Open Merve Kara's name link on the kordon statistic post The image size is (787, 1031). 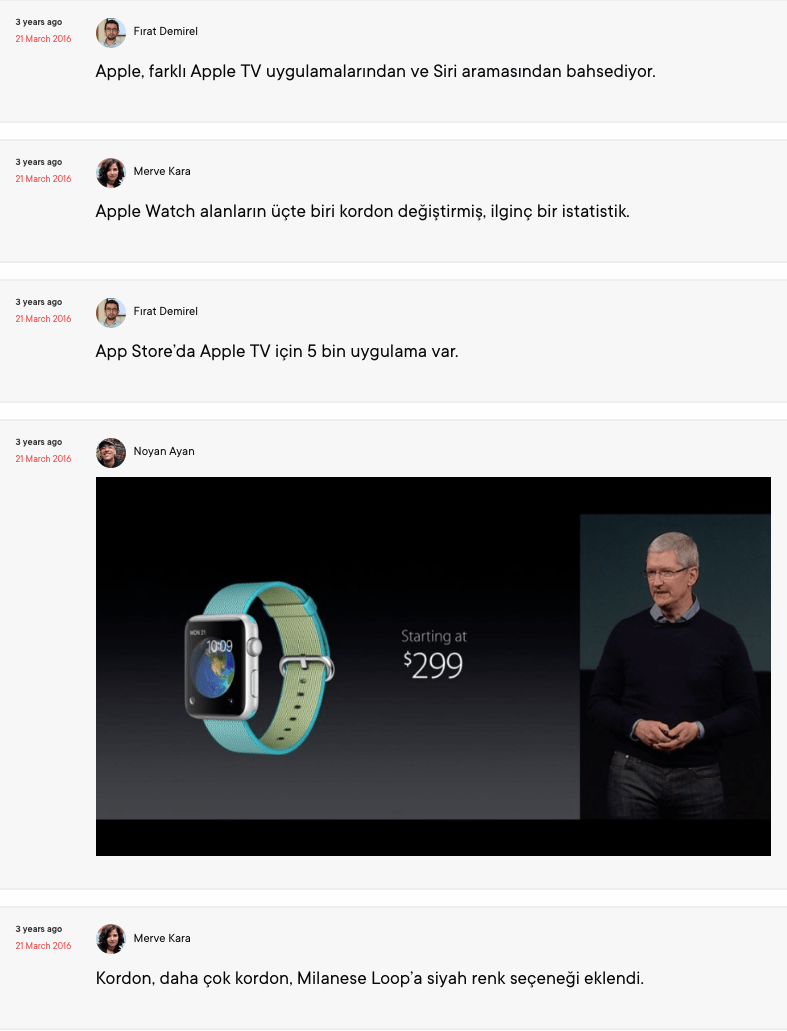point(162,171)
